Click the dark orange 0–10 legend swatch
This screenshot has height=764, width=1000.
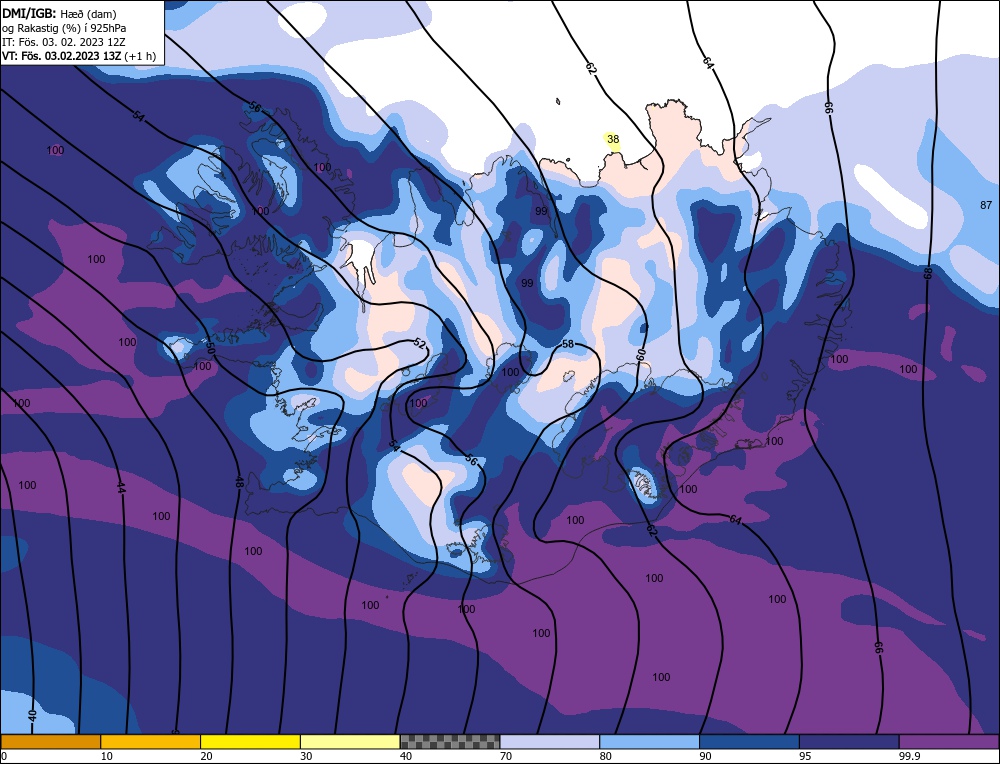[50, 742]
